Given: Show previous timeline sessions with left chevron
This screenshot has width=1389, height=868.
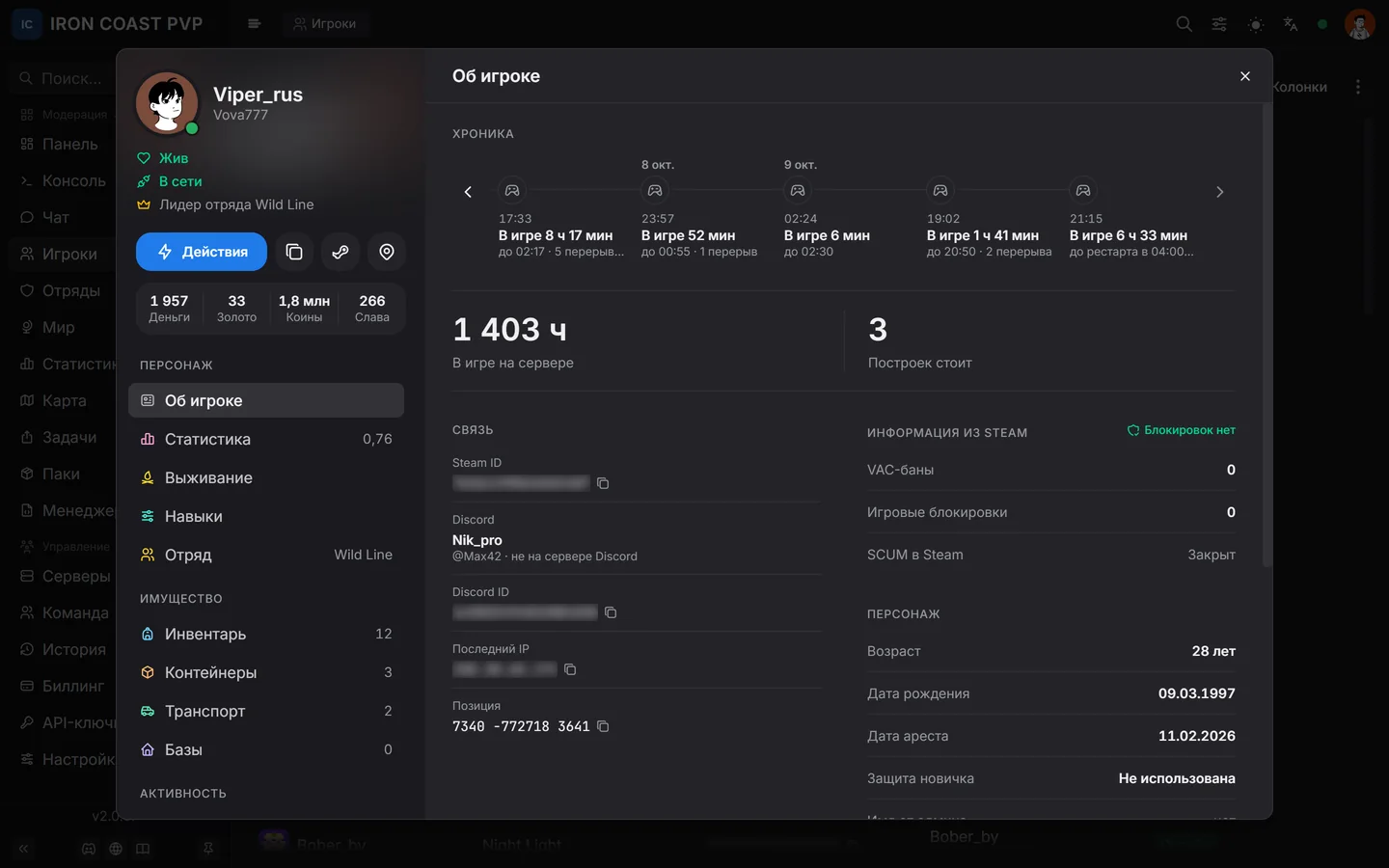Looking at the screenshot, I should tap(468, 192).
